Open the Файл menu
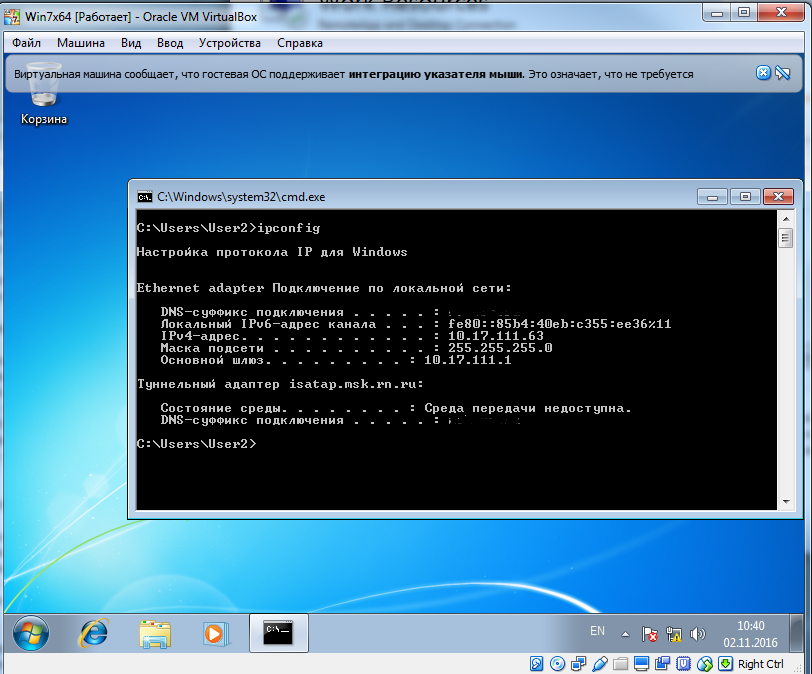 click(26, 43)
